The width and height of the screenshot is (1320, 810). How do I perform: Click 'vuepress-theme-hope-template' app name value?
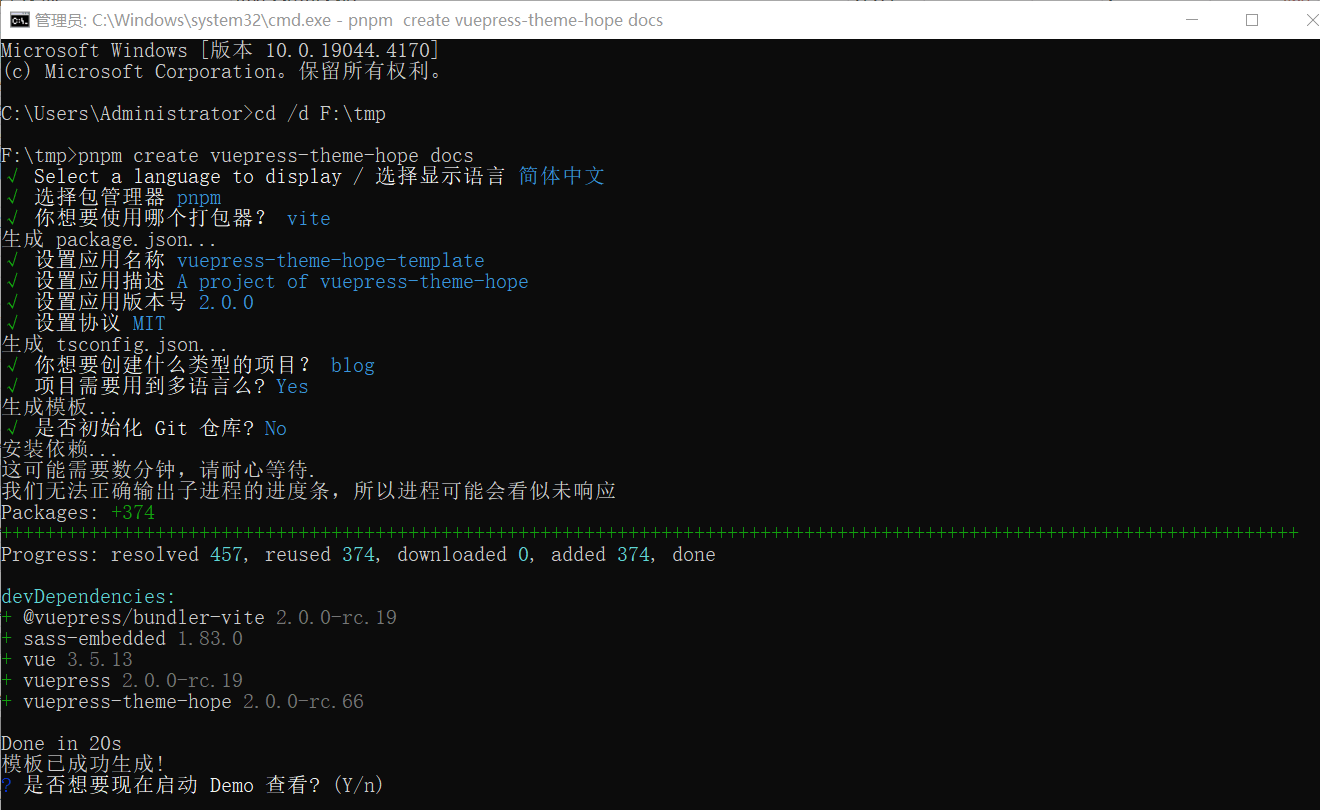coord(331,260)
